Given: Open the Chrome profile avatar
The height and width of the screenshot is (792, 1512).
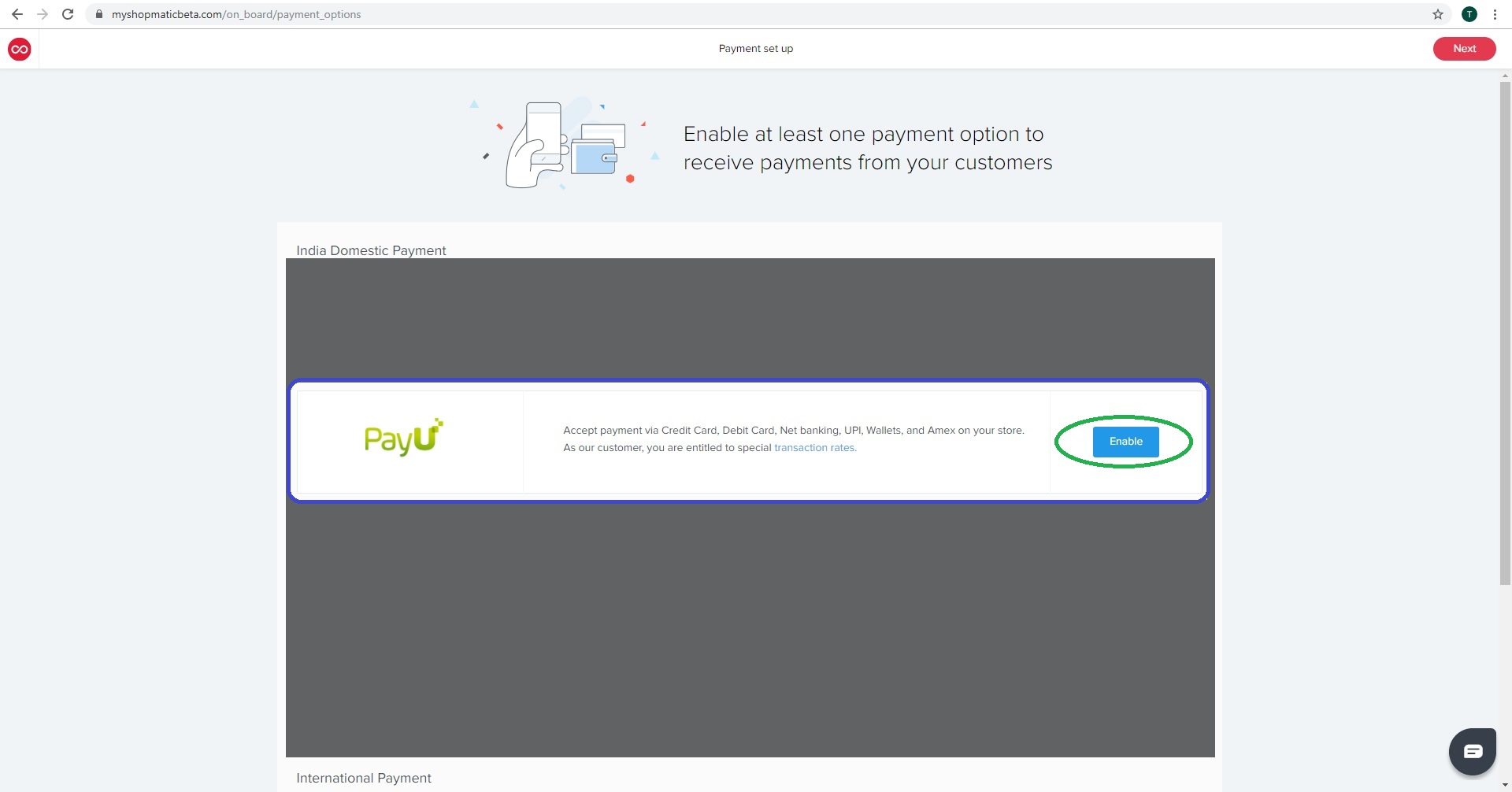Looking at the screenshot, I should click(1469, 14).
